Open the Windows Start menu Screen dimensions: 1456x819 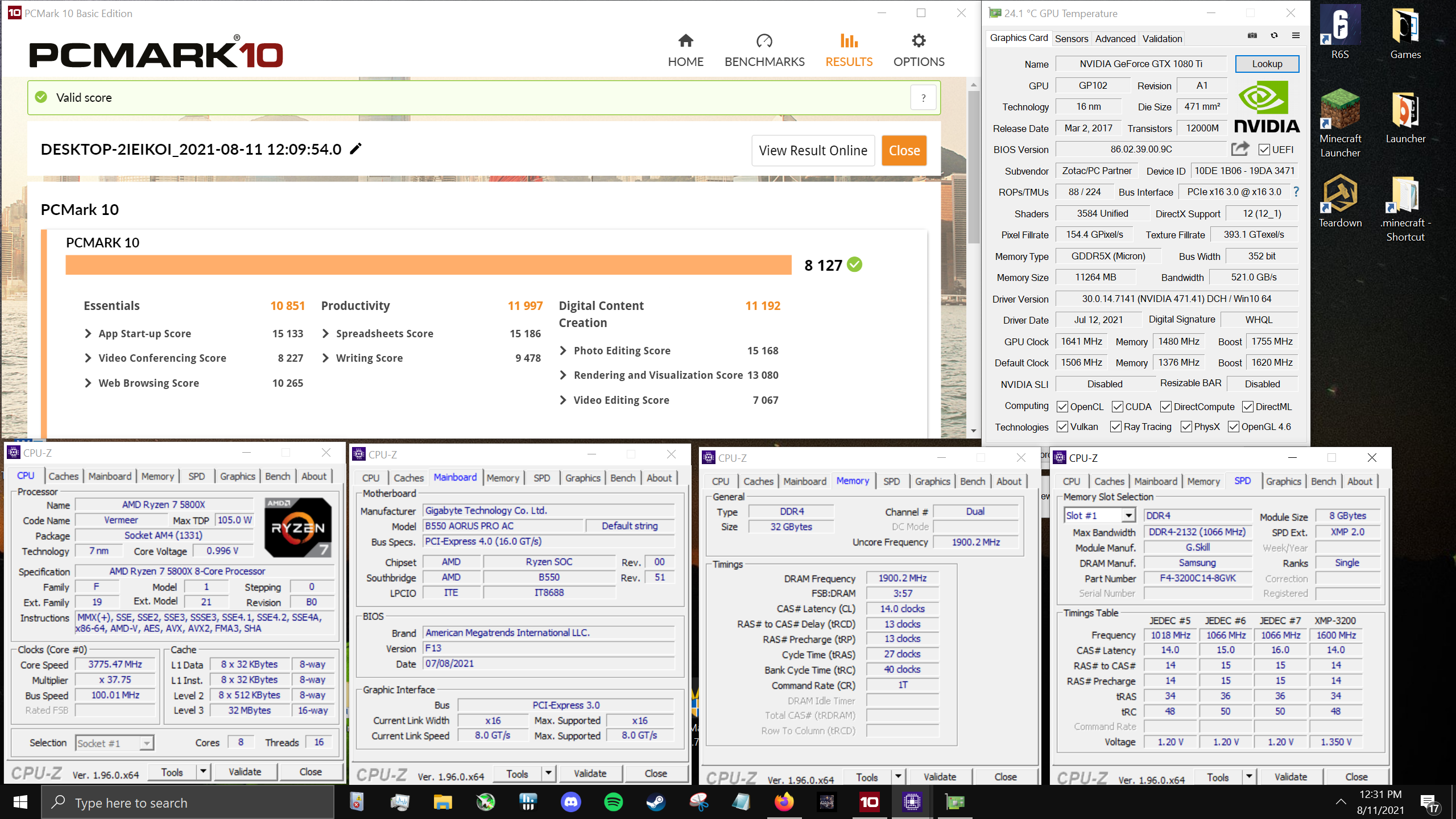click(20, 803)
